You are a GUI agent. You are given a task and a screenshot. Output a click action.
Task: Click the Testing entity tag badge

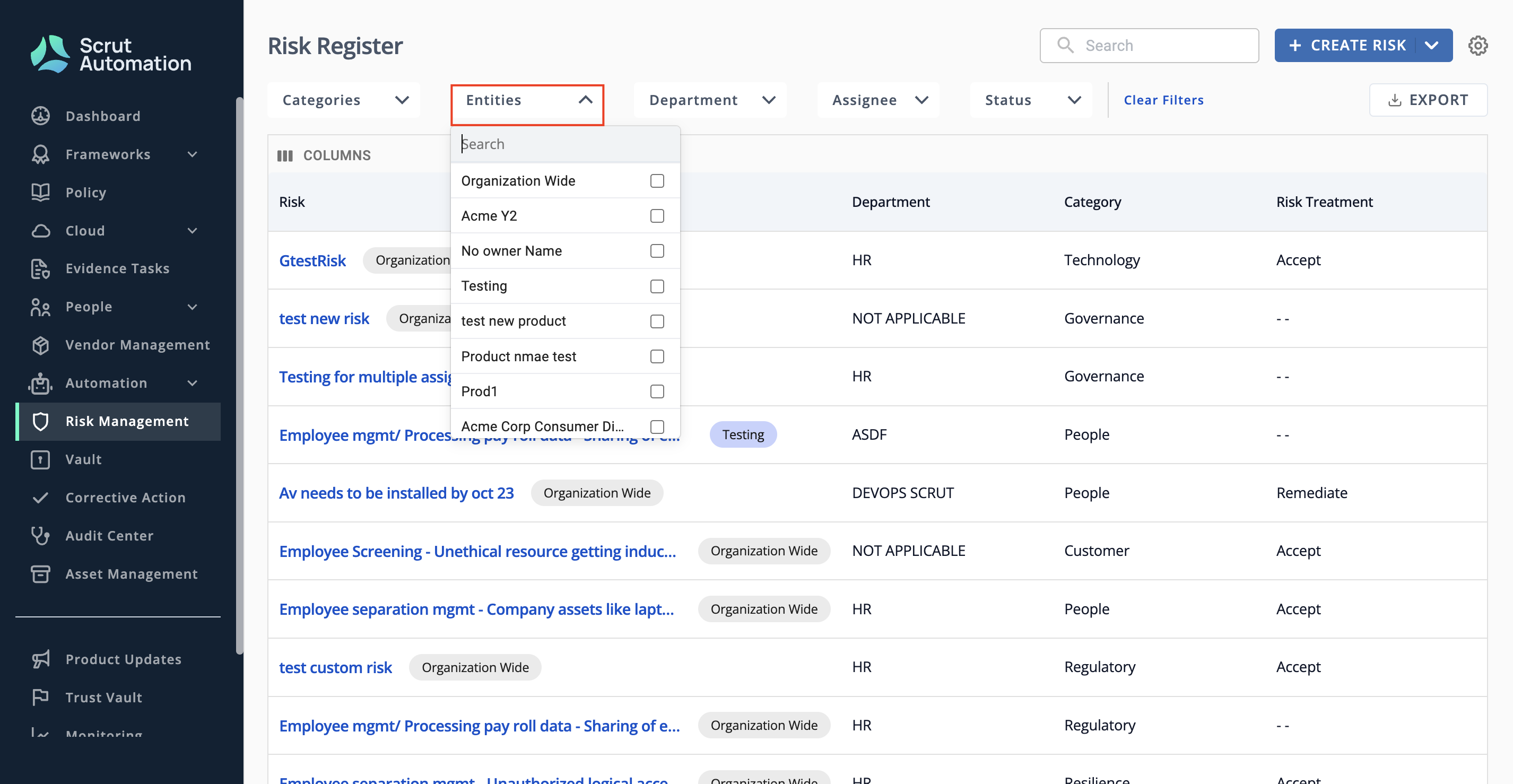[743, 434]
